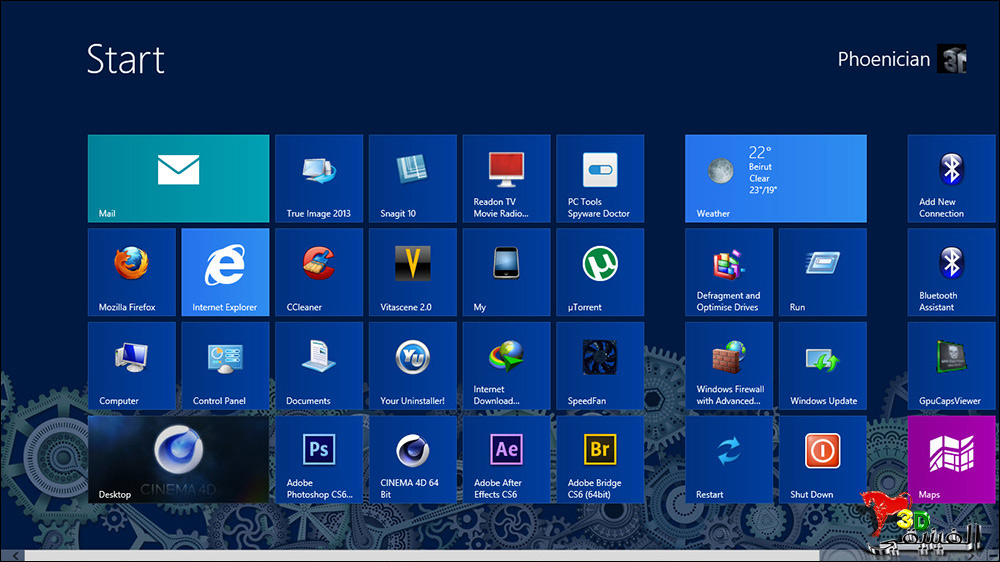Launch SpeedFan
1000x562 pixels.
[x=600, y=366]
